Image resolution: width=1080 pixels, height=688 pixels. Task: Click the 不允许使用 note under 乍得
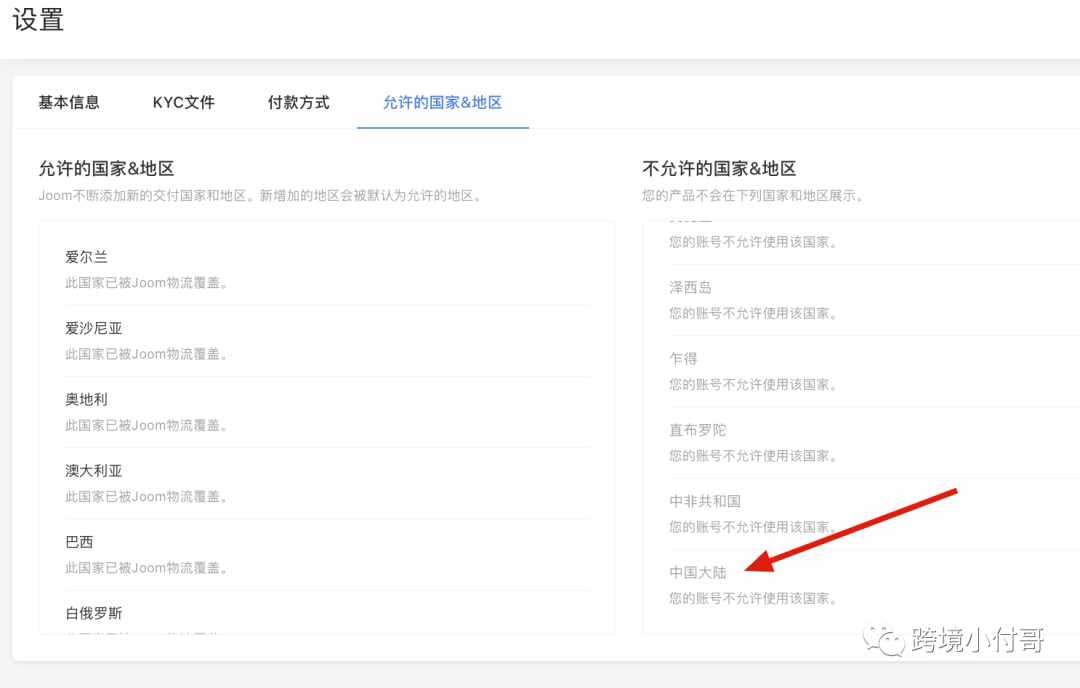[x=754, y=384]
